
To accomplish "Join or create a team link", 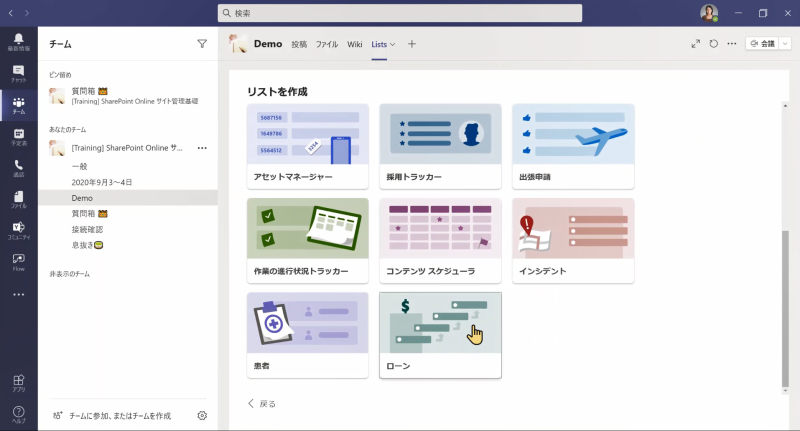I will [112, 416].
